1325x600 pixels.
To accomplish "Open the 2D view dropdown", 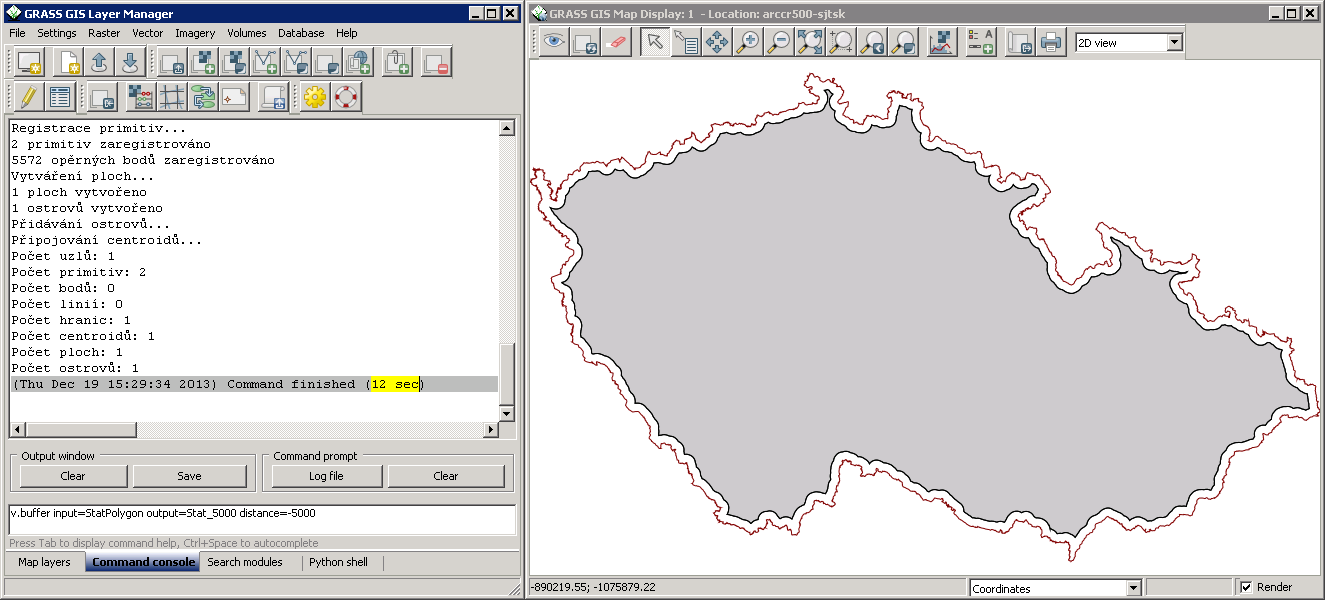I will click(x=1128, y=43).
